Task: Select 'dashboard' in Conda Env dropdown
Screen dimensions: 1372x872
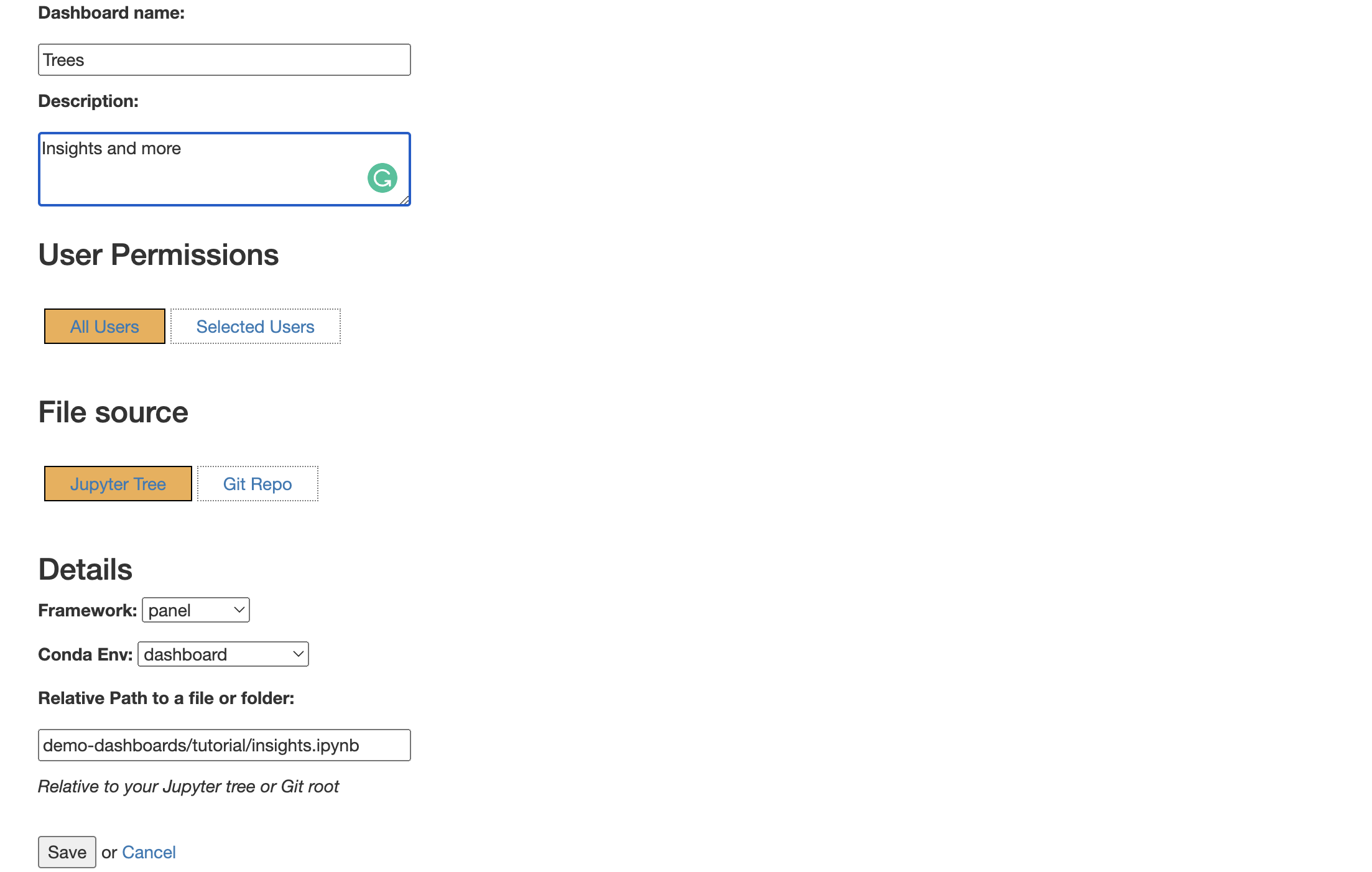Action: (222, 653)
